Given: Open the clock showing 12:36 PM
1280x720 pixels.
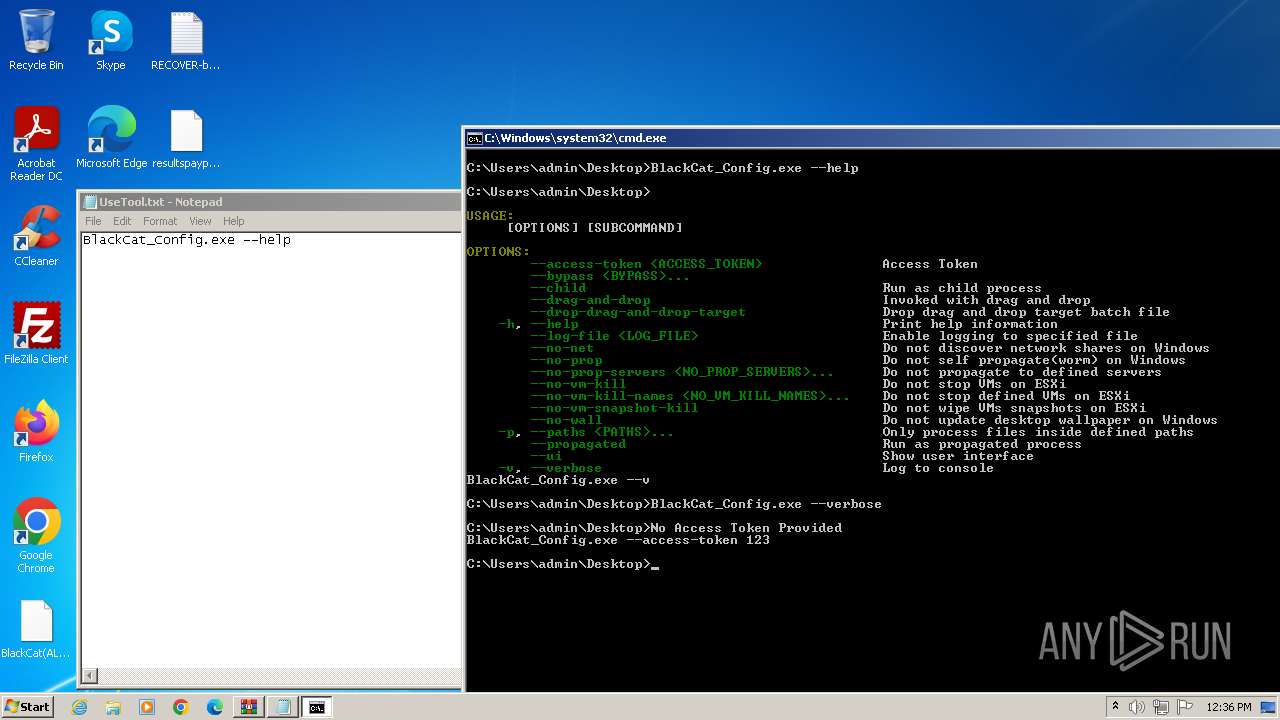Looking at the screenshot, I should point(1229,707).
